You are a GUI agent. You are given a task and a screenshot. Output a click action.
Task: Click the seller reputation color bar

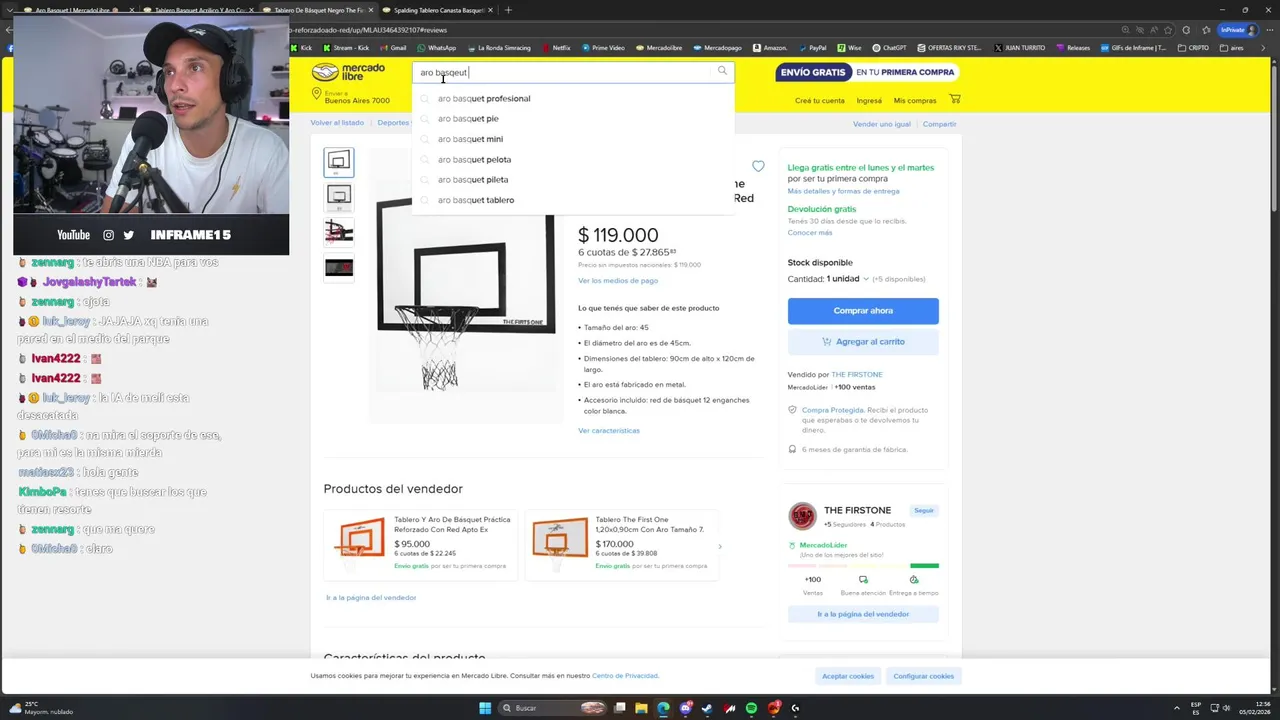pos(863,566)
